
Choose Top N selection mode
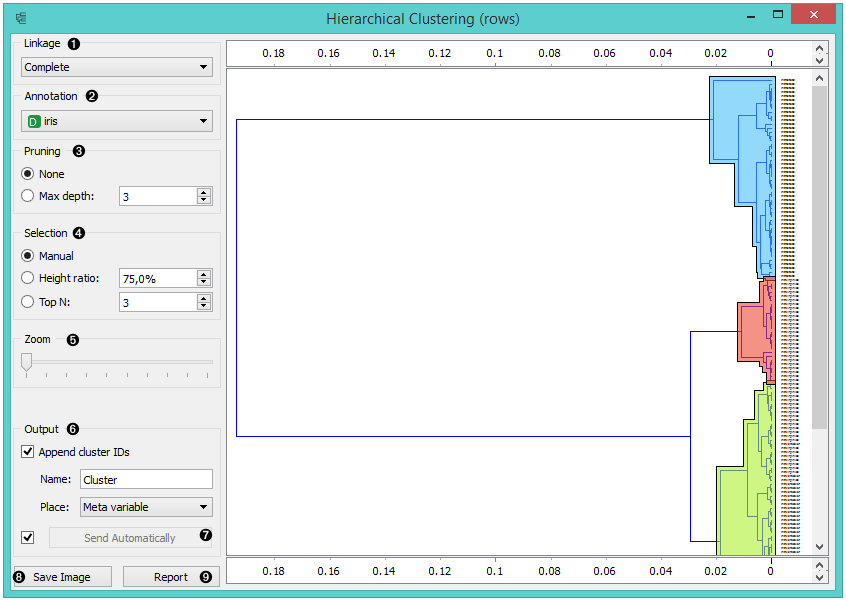coord(29,301)
